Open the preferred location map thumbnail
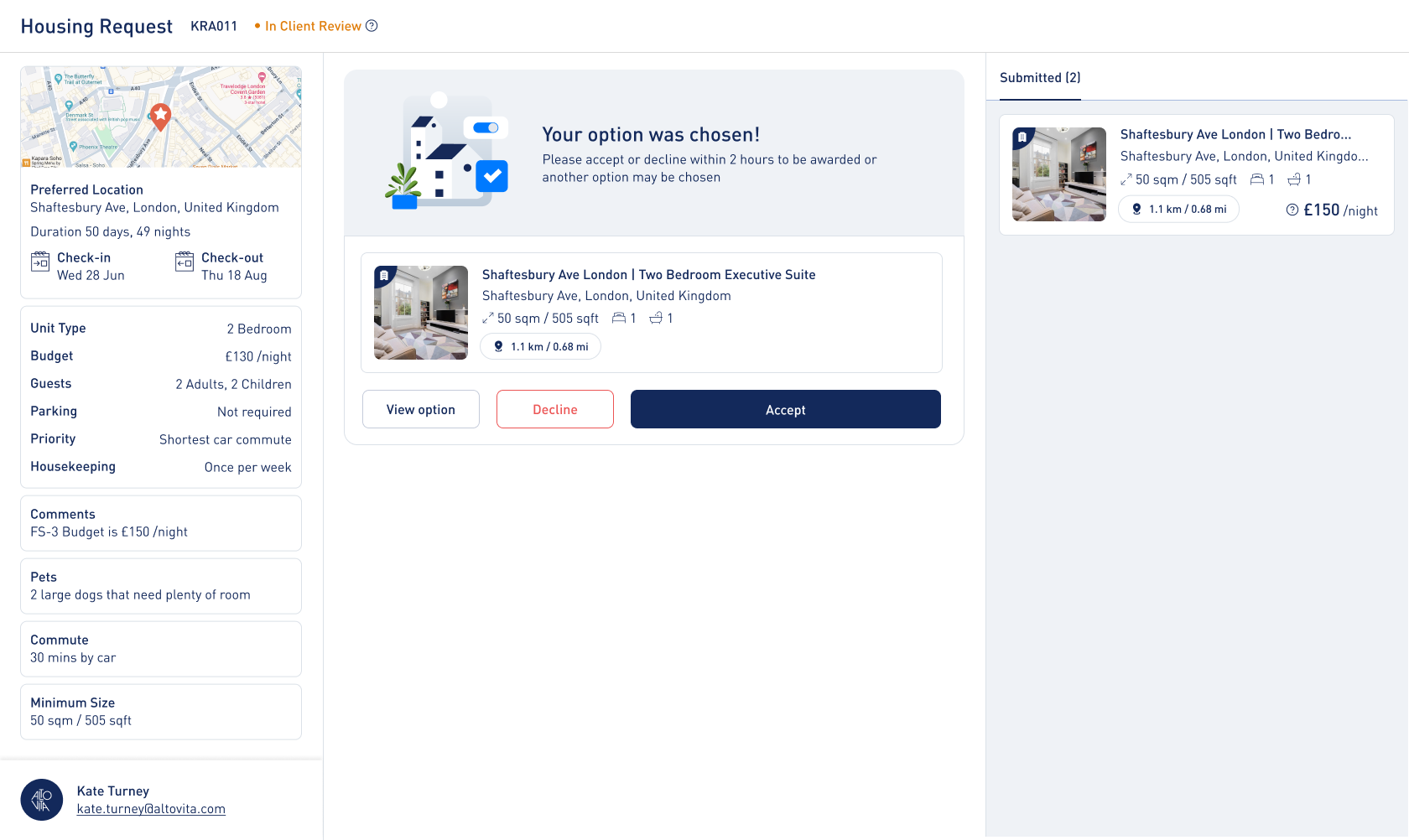Viewport: 1409px width, 840px height. pyautogui.click(x=161, y=117)
